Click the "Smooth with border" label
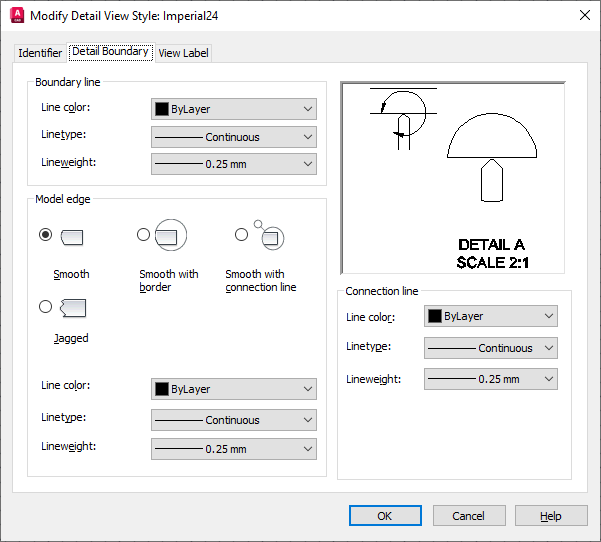 [169, 281]
